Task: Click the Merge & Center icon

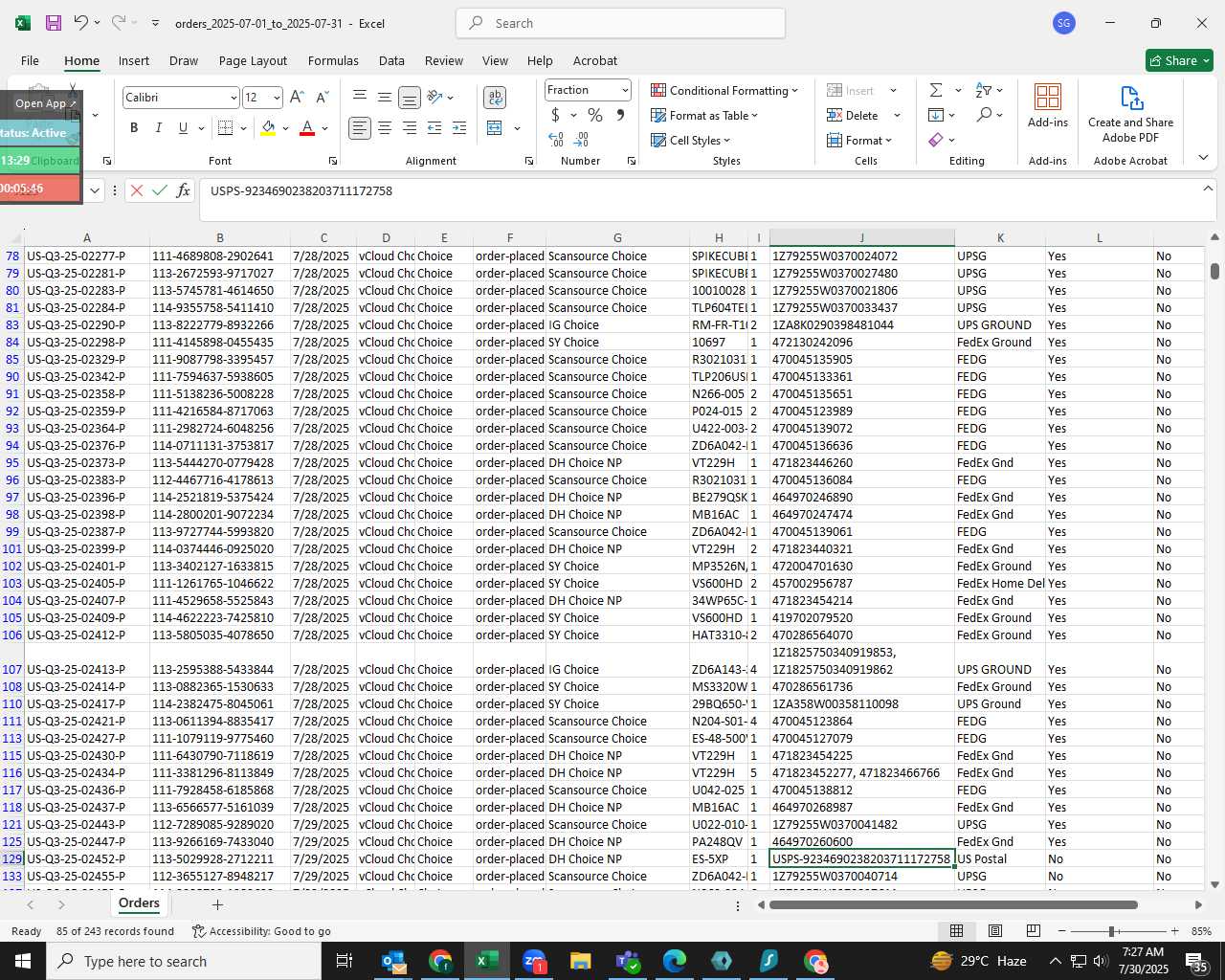Action: click(495, 128)
